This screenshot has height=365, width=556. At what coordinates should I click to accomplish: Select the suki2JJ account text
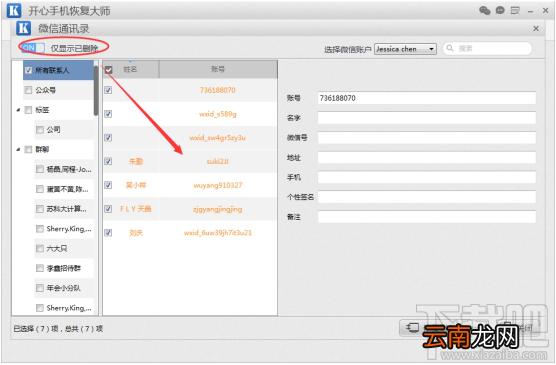[x=218, y=161]
